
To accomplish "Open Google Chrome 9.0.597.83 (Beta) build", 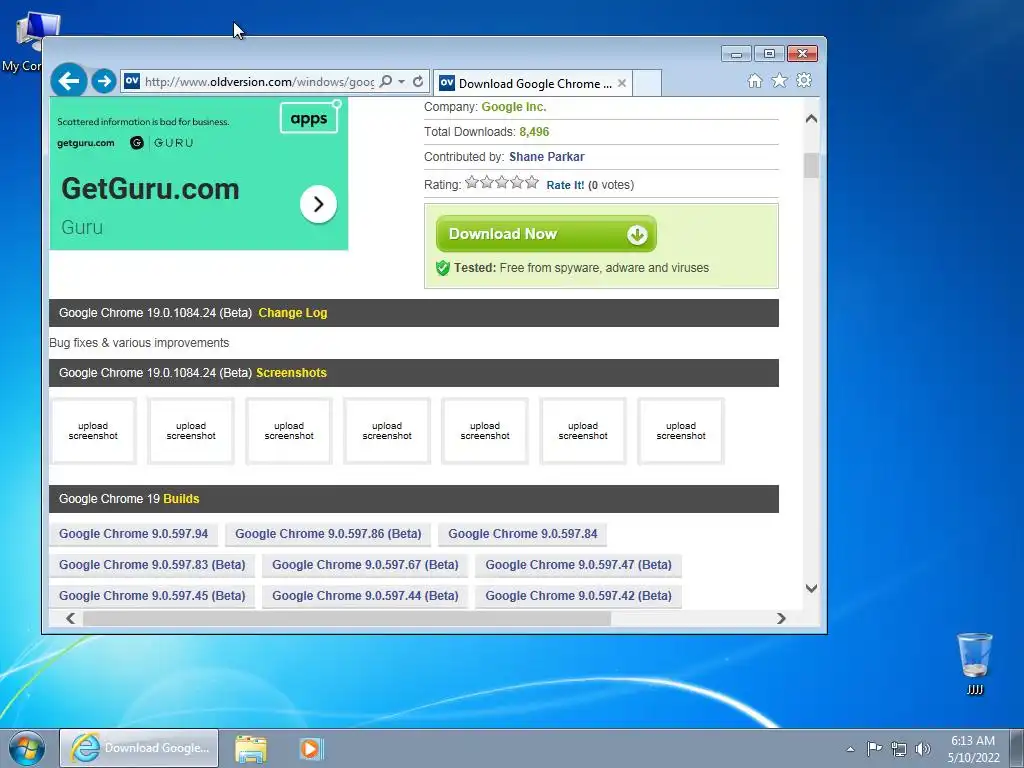I will coord(152,565).
